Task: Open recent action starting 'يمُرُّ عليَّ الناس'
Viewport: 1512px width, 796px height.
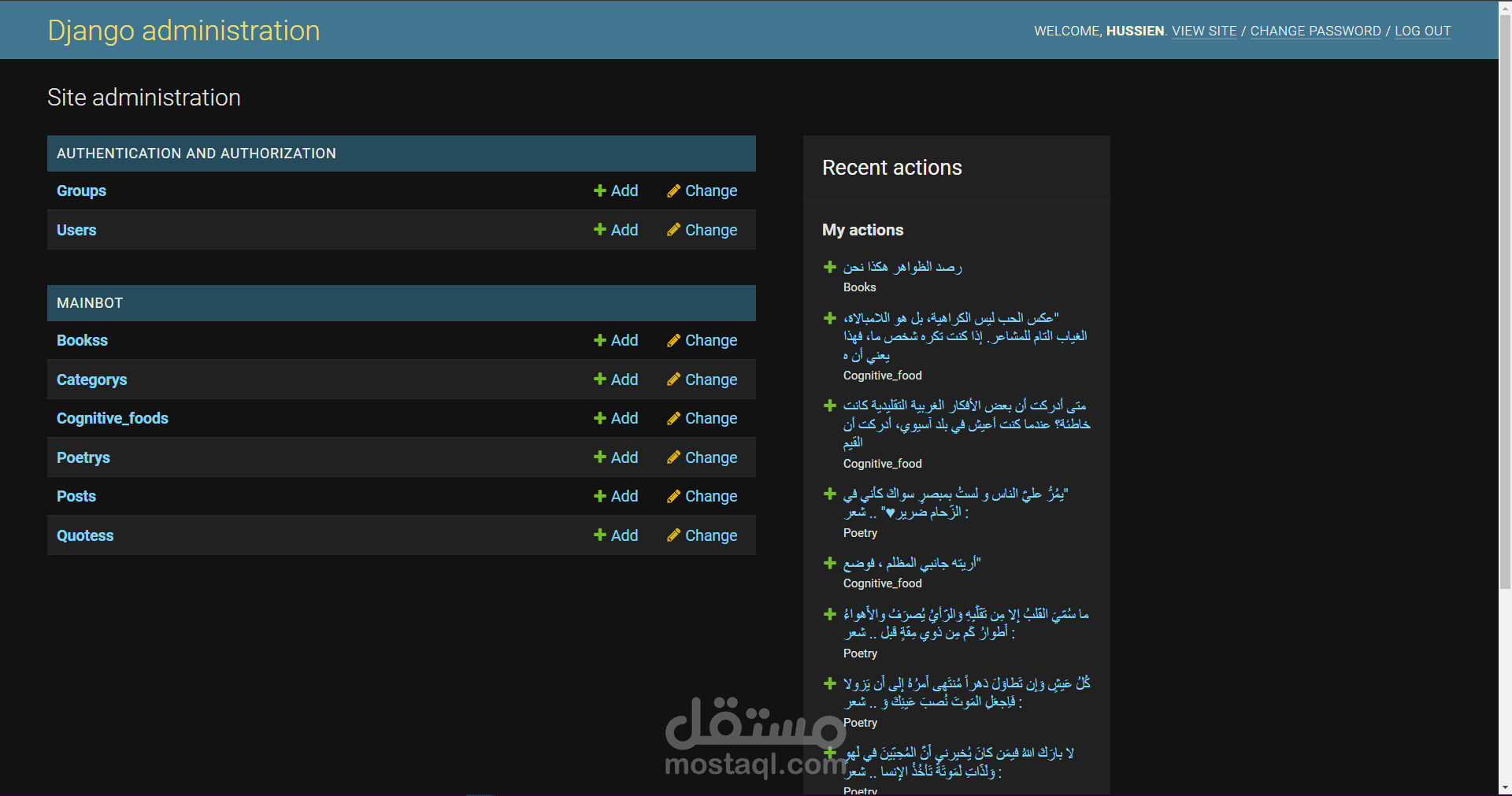Action: point(955,503)
